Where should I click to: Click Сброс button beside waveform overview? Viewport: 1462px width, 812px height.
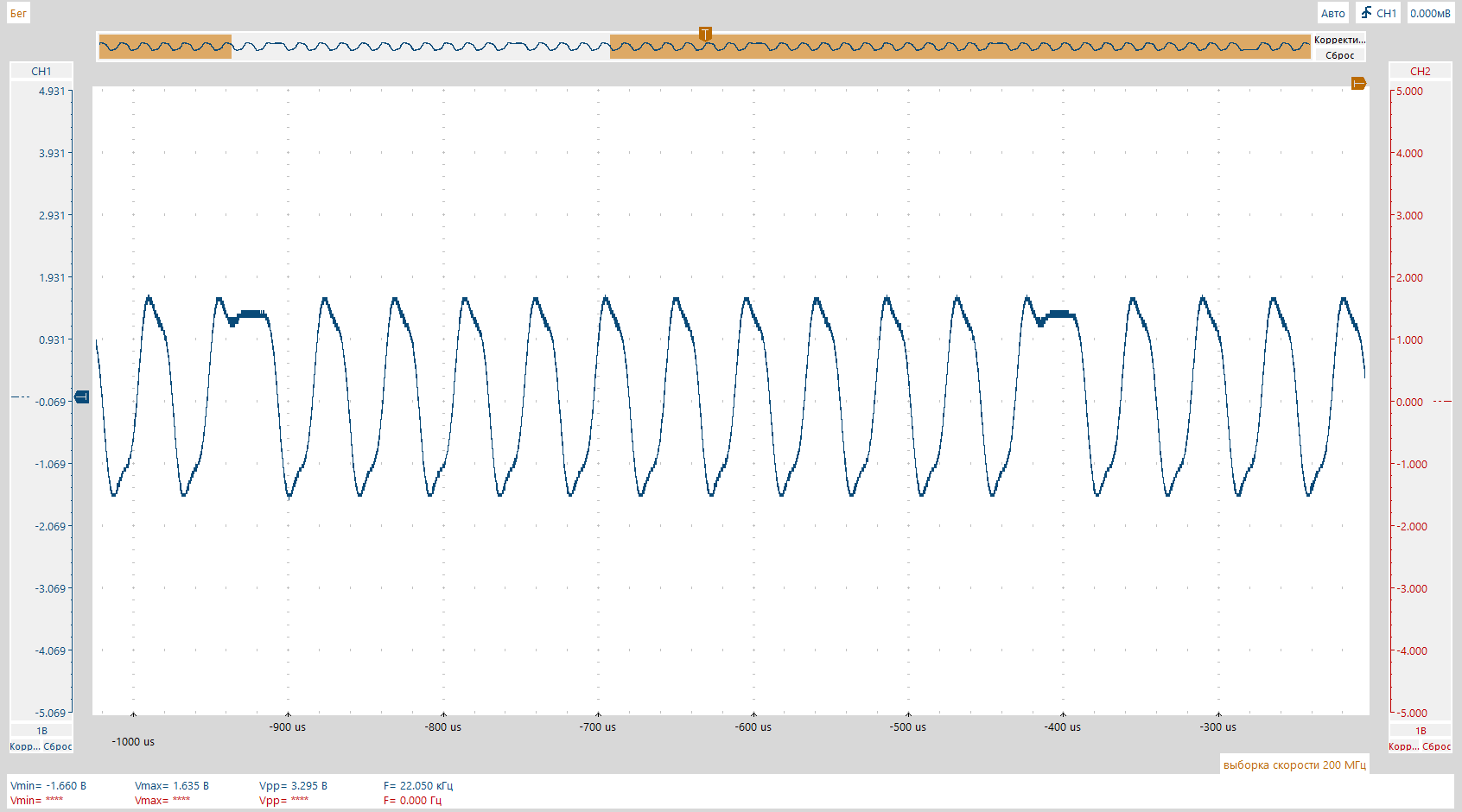(x=1339, y=55)
